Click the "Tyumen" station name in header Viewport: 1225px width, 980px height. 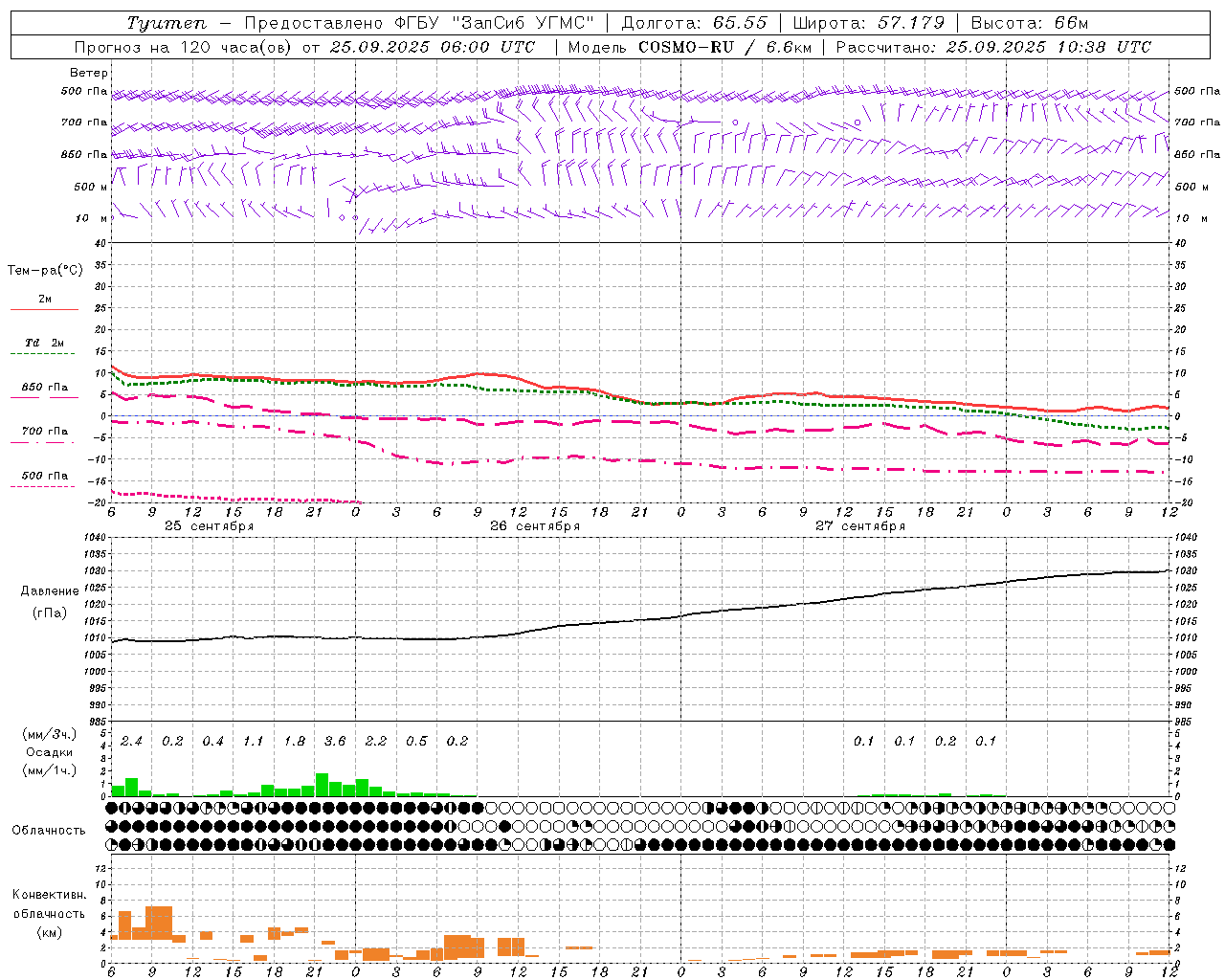tap(166, 23)
